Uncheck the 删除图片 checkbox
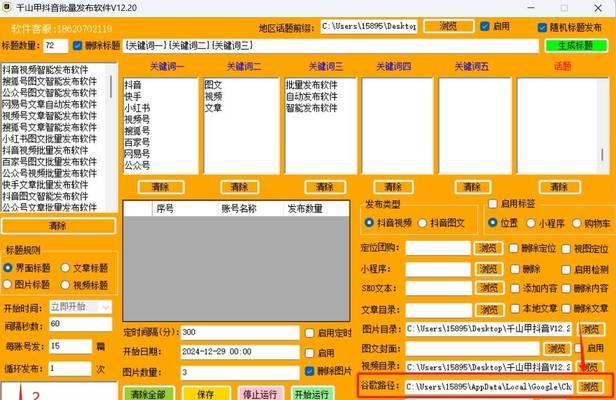The width and height of the screenshot is (616, 400). pyautogui.click(x=310, y=371)
